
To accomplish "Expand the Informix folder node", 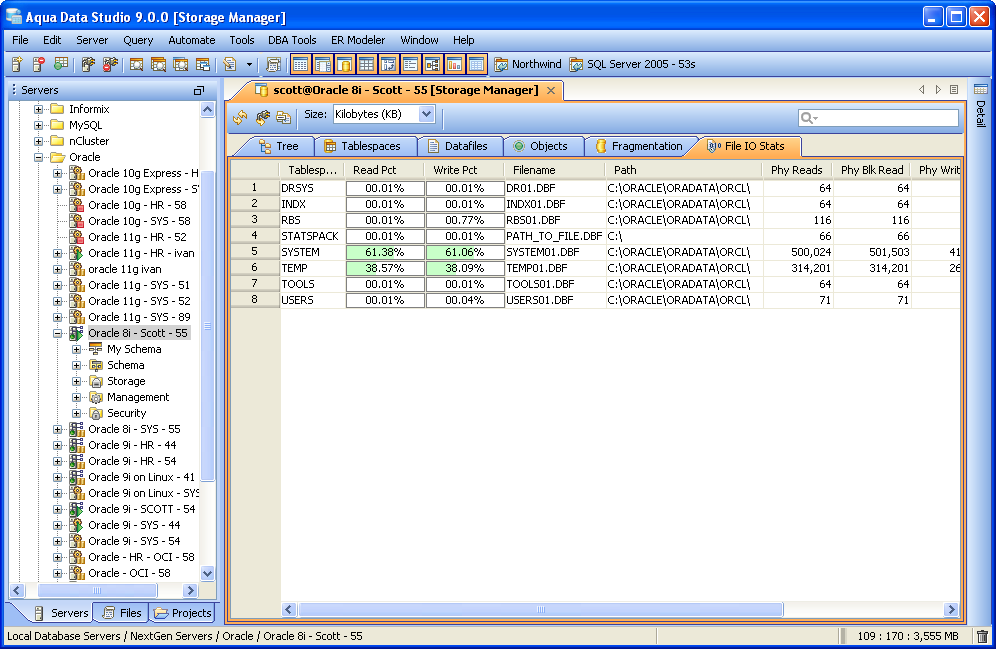I will [38, 109].
